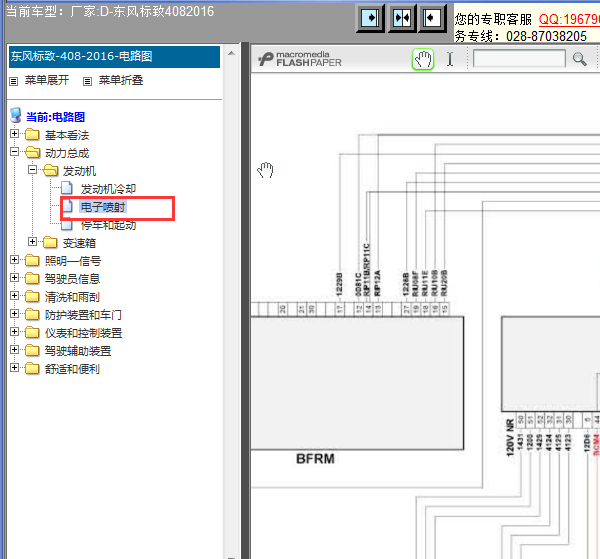The image size is (600, 559).
Task: Select 变速箱 folder label
Action: (80, 243)
